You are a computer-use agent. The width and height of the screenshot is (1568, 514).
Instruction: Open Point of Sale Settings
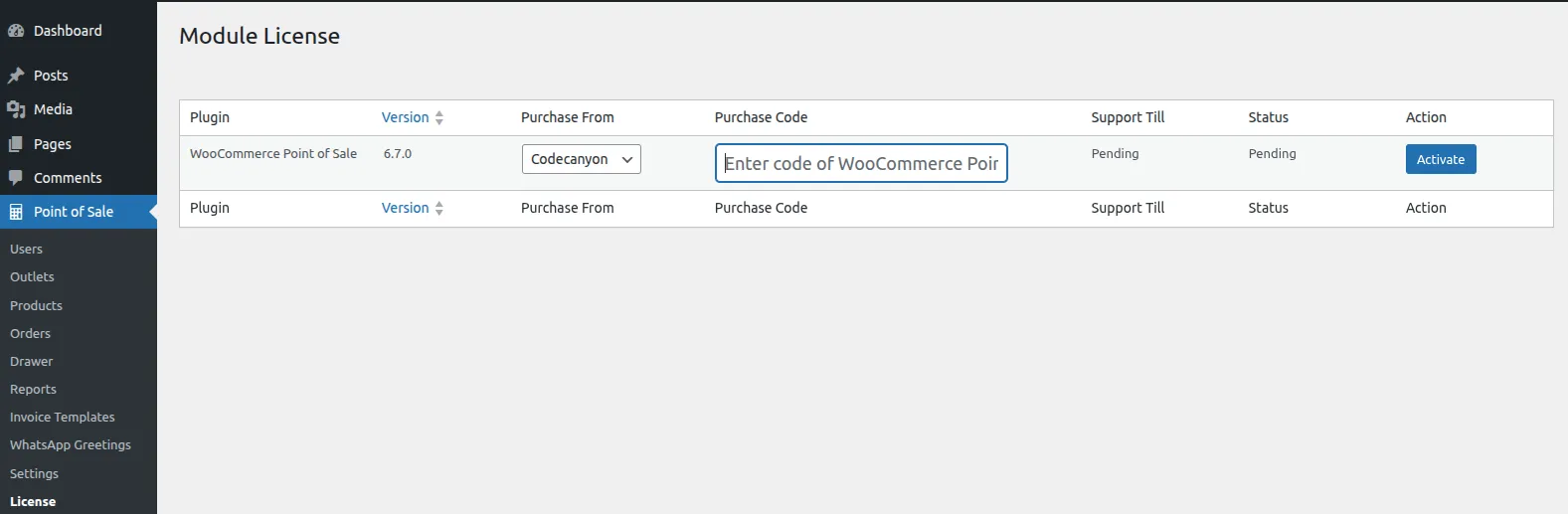coord(34,474)
